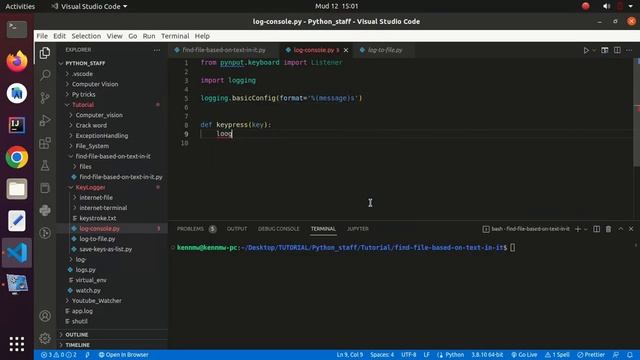This screenshot has width=640, height=360.
Task: Open keystroke.txt in explorer
Action: 98,218
